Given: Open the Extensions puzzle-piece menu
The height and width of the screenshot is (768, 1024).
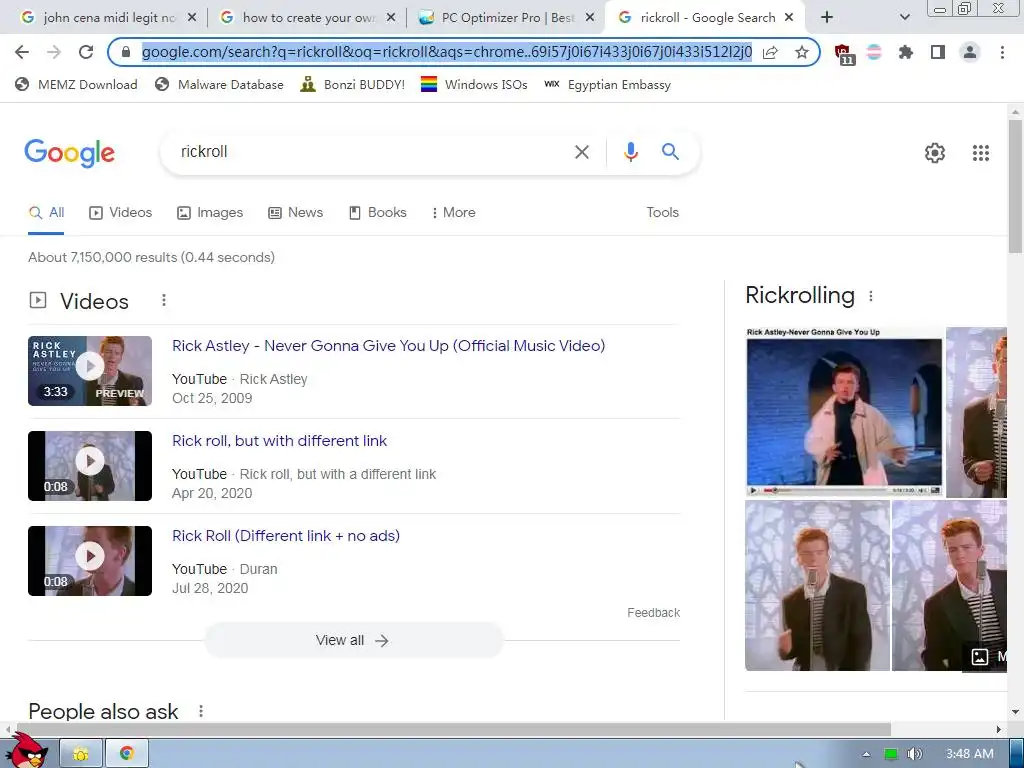Looking at the screenshot, I should coord(906,52).
